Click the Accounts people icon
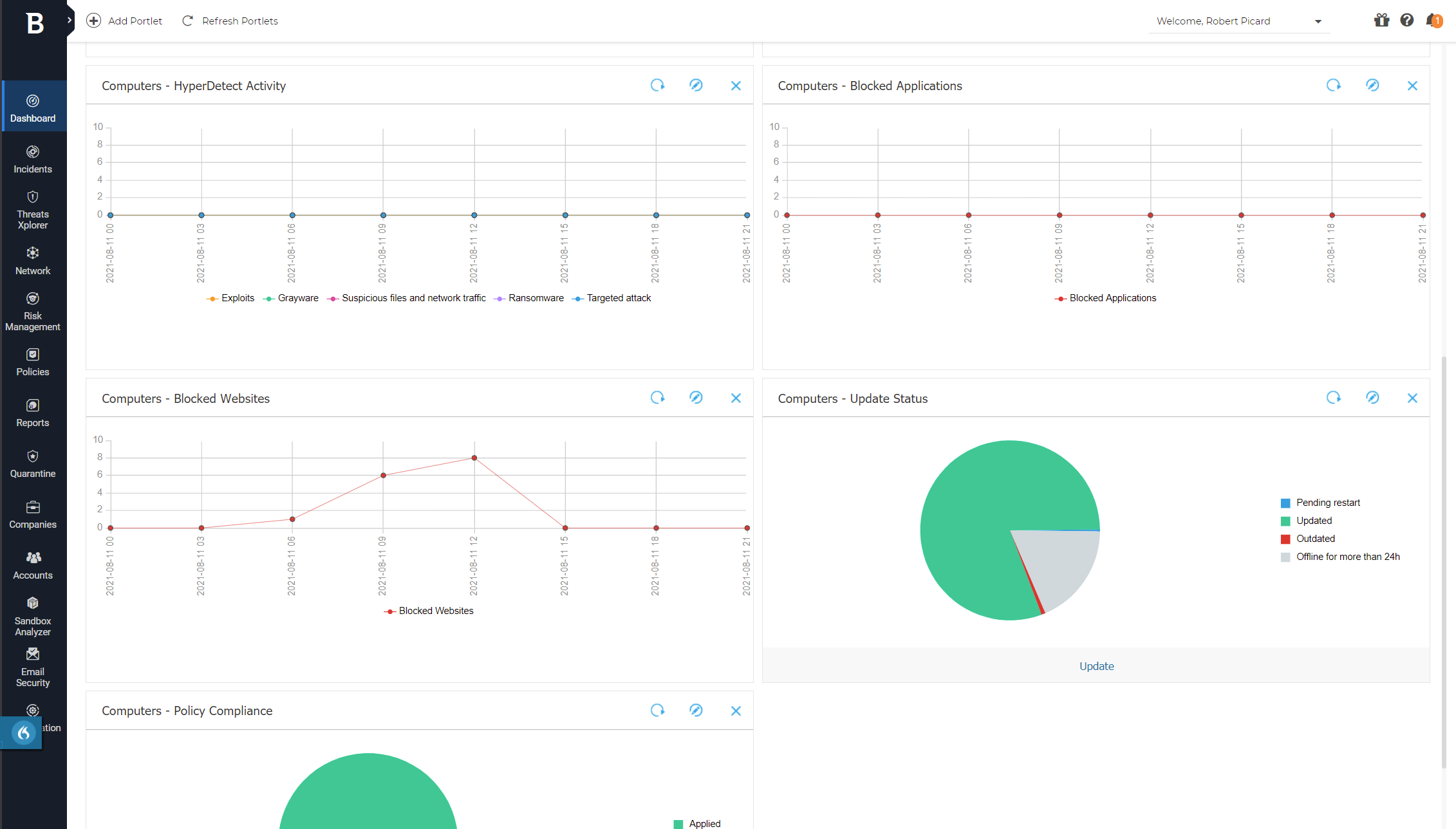1456x829 pixels. click(33, 557)
